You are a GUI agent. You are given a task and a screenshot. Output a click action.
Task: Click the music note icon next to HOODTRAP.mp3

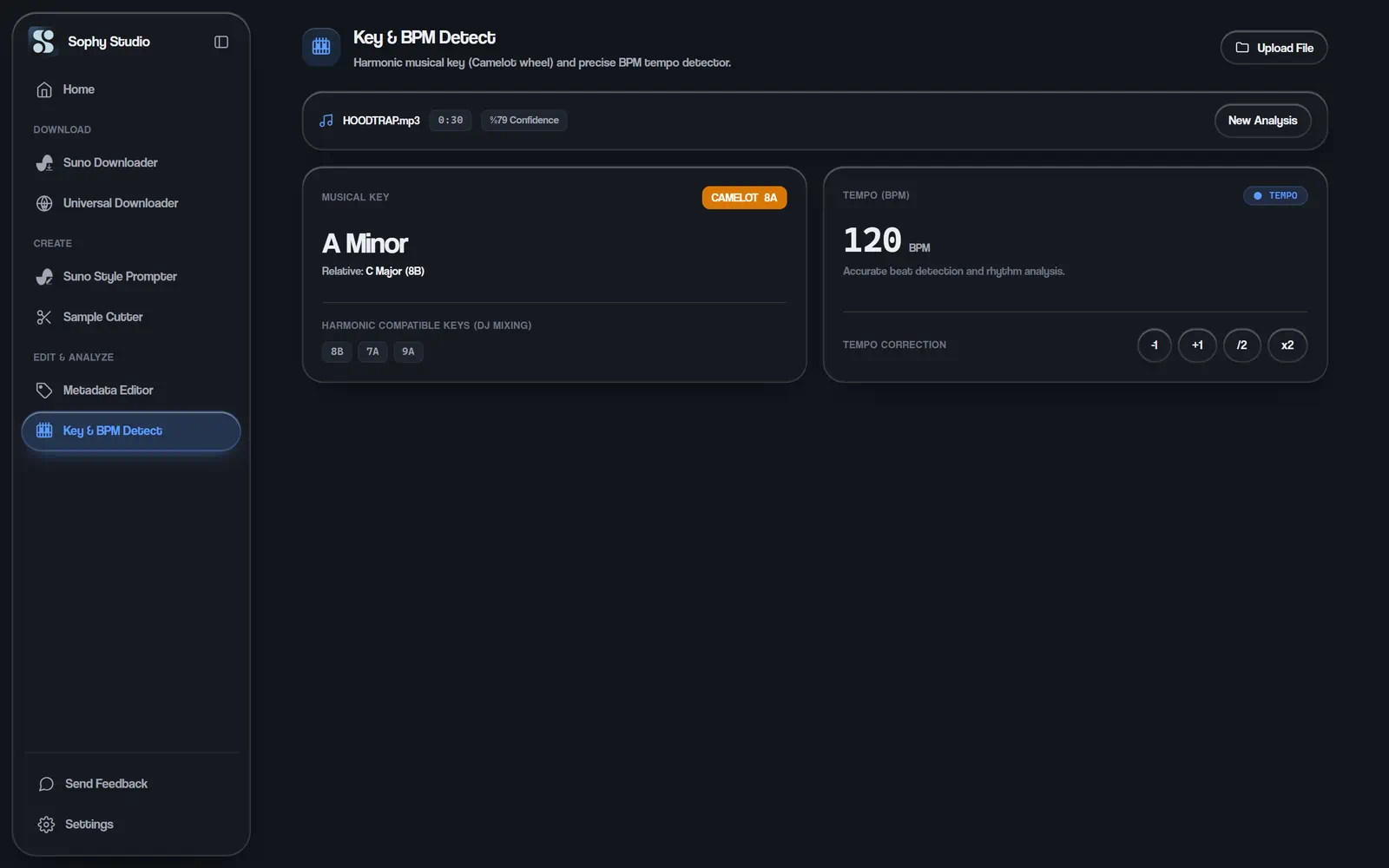(326, 121)
